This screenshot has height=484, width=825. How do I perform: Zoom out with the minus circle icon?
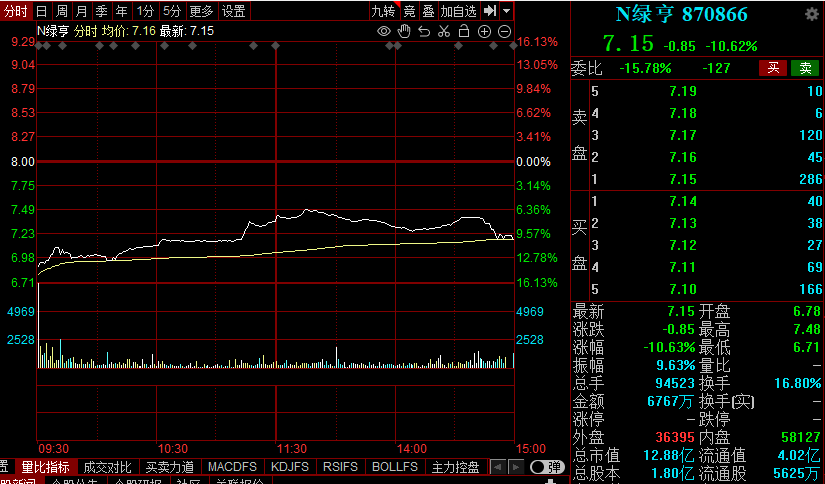click(x=504, y=32)
